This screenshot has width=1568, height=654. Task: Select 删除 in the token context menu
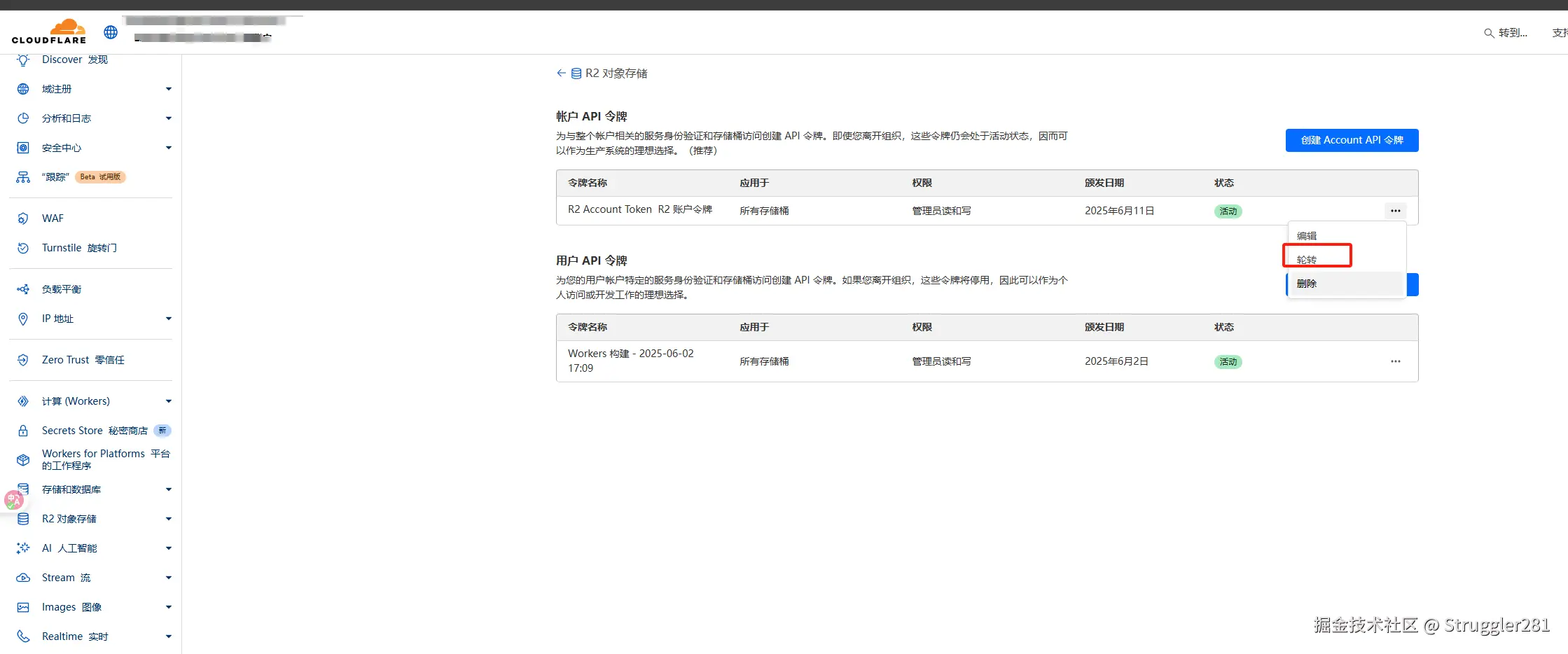(1347, 284)
